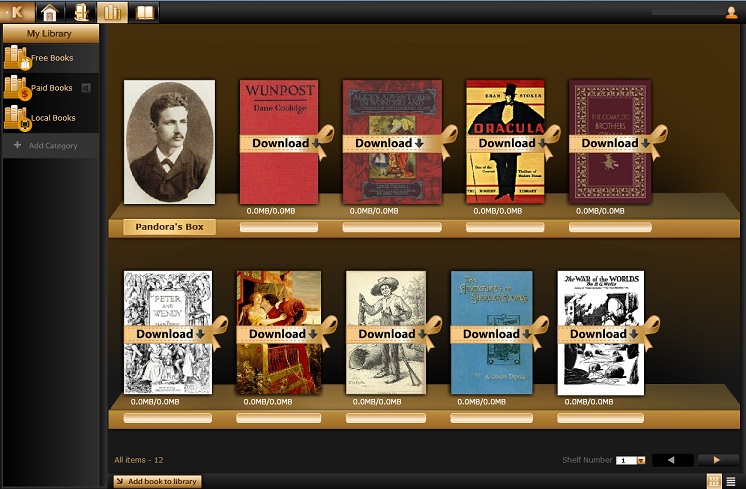This screenshot has width=746, height=489.
Task: Click the top right search field
Action: tap(687, 12)
